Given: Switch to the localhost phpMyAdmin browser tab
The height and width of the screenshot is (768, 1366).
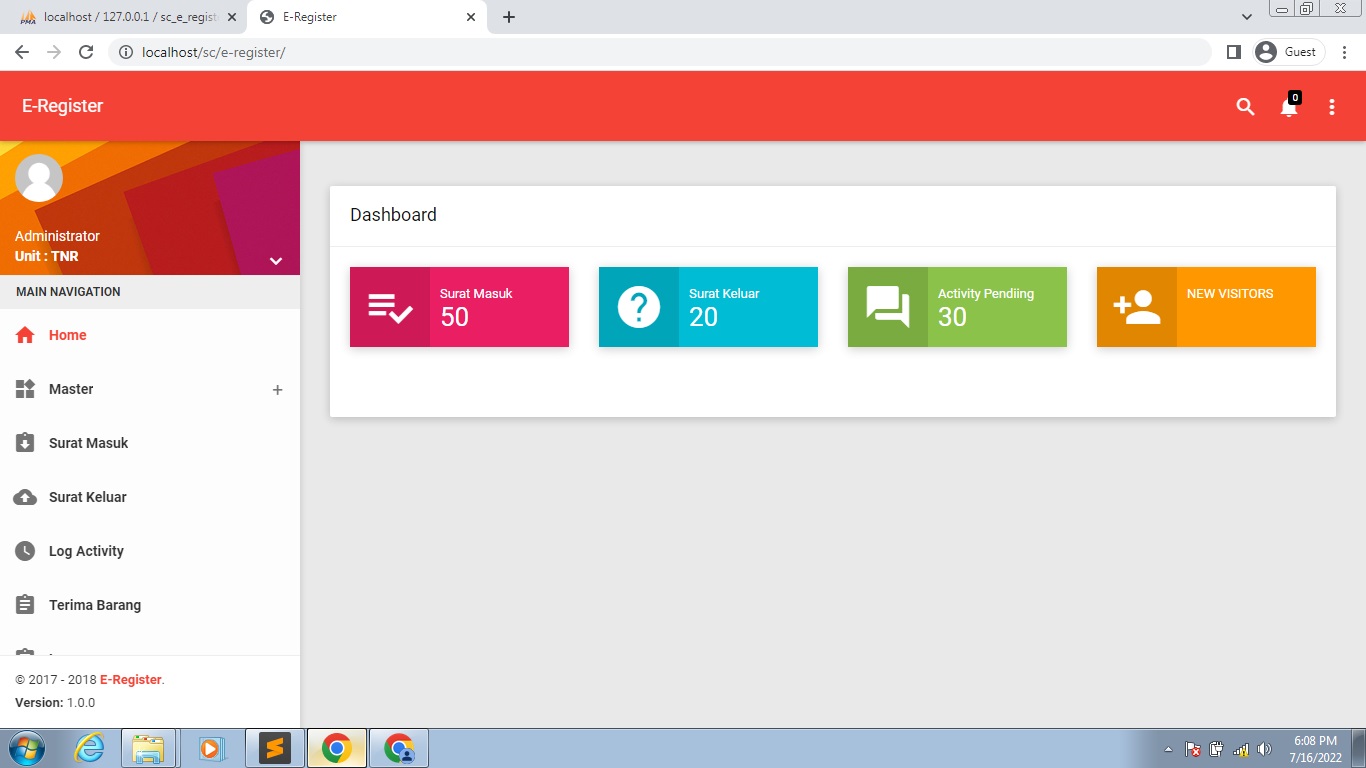Looking at the screenshot, I should (125, 17).
